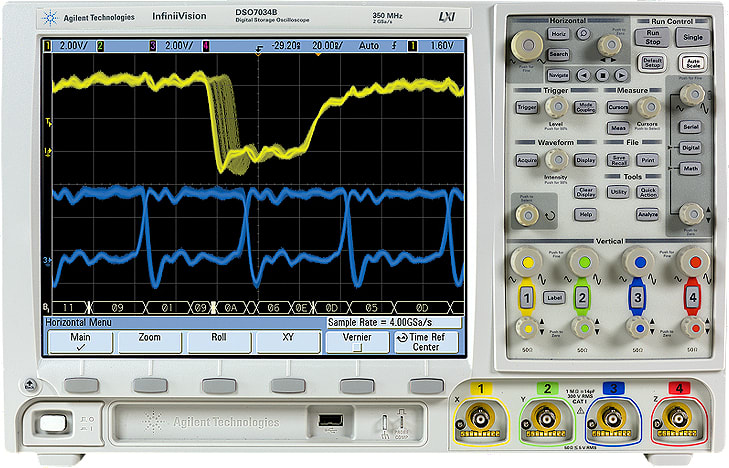Open the Acquire menu key
Screen dimensions: 729x468
527,160
